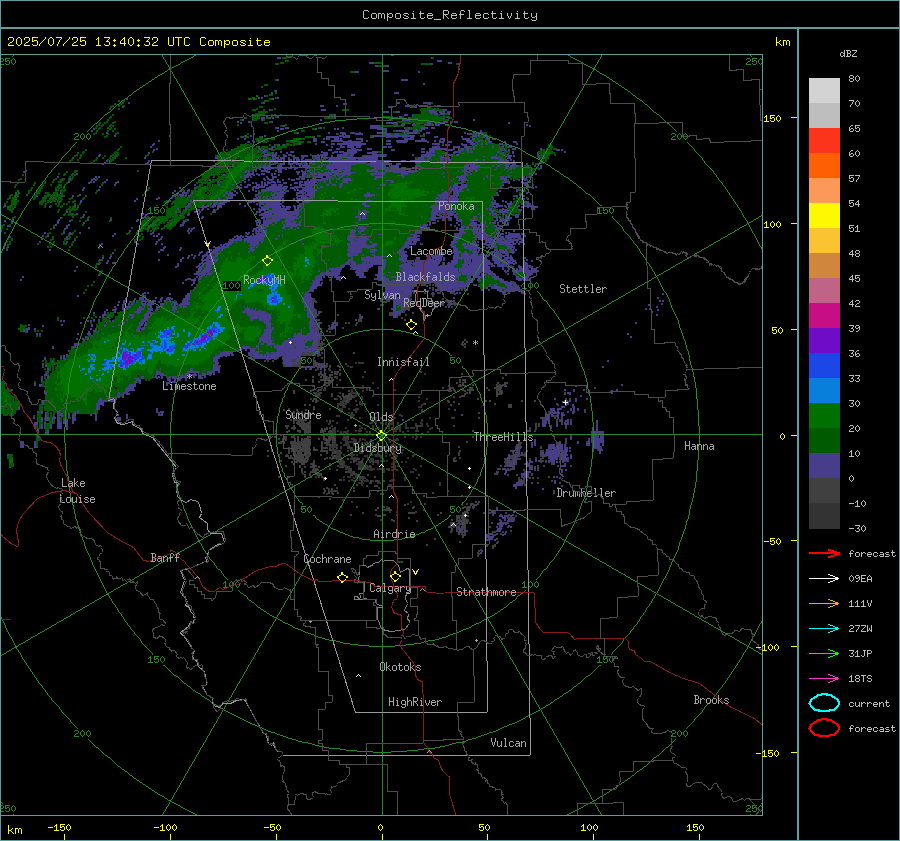Click the yellow radar site marker at Didsbury
Image resolution: width=900 pixels, height=841 pixels.
(382, 436)
